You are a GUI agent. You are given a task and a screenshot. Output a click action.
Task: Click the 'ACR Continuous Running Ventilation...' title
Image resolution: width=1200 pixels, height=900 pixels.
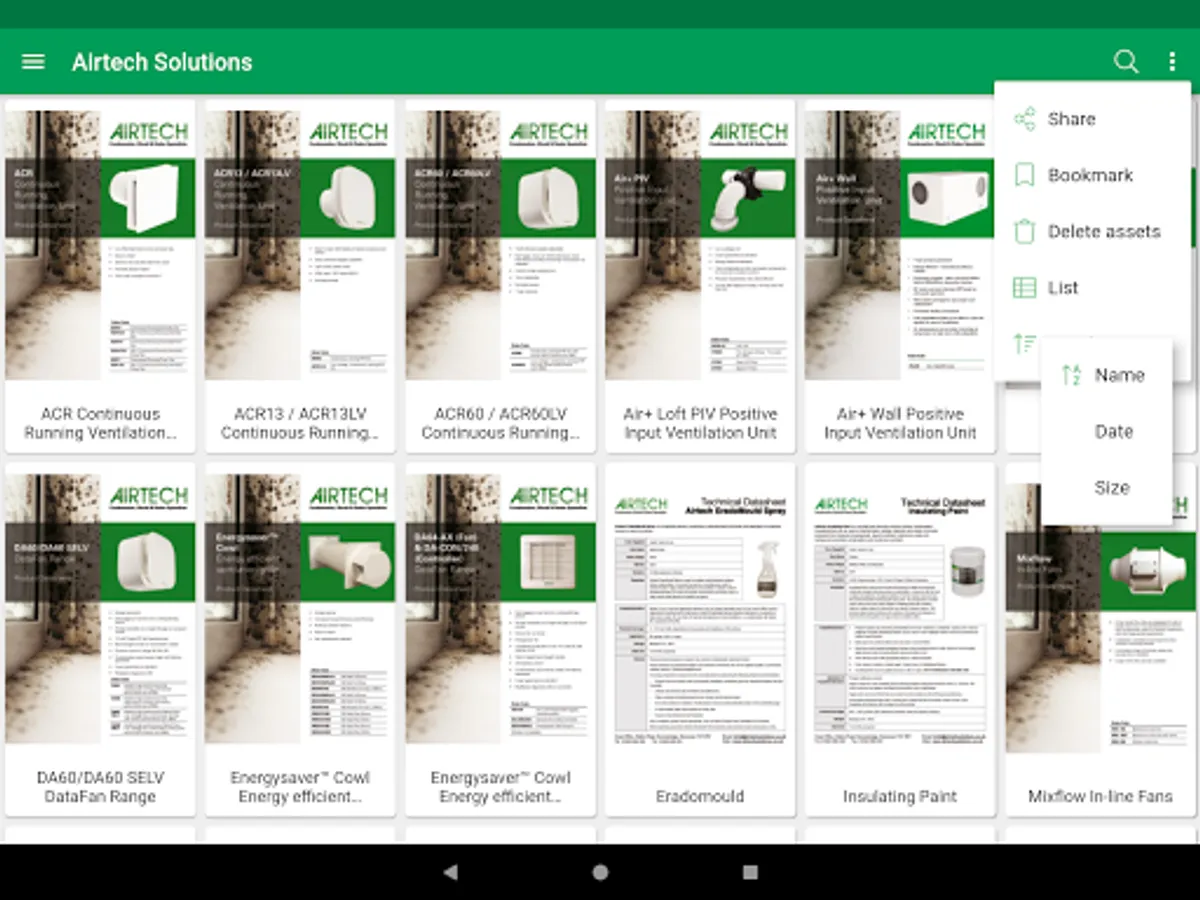pyautogui.click(x=100, y=423)
